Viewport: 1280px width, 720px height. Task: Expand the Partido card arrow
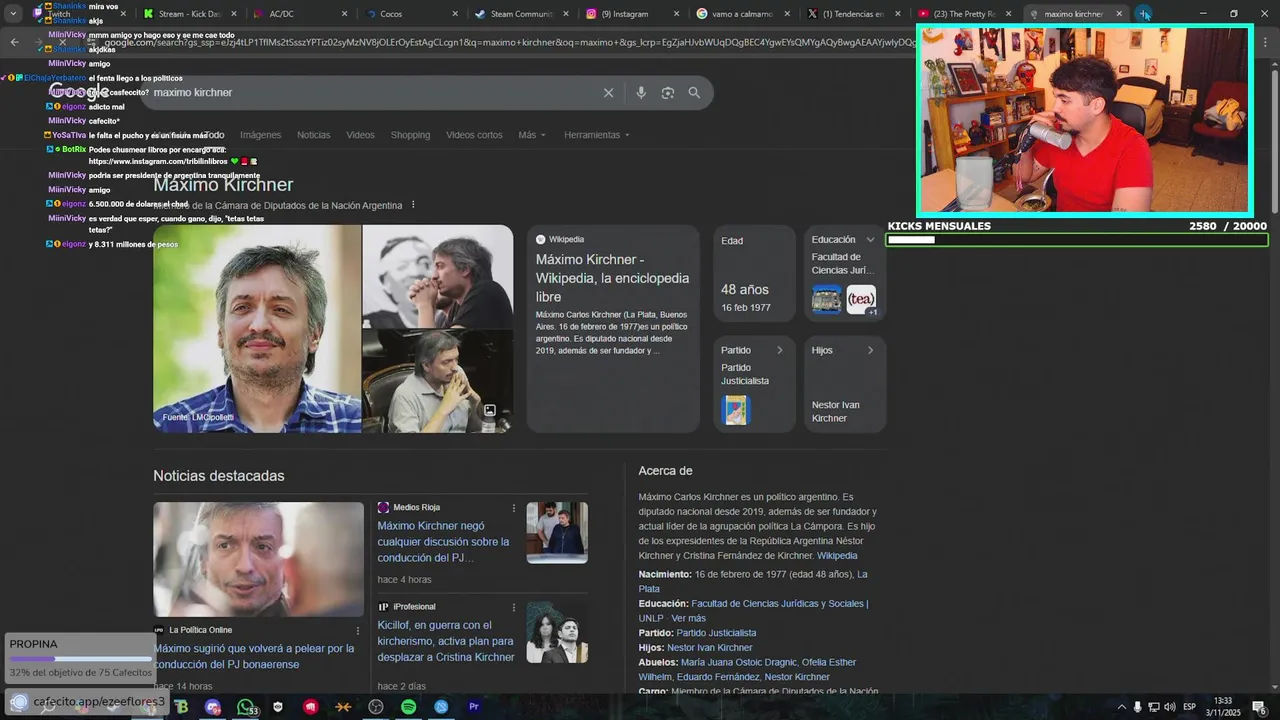pos(780,350)
